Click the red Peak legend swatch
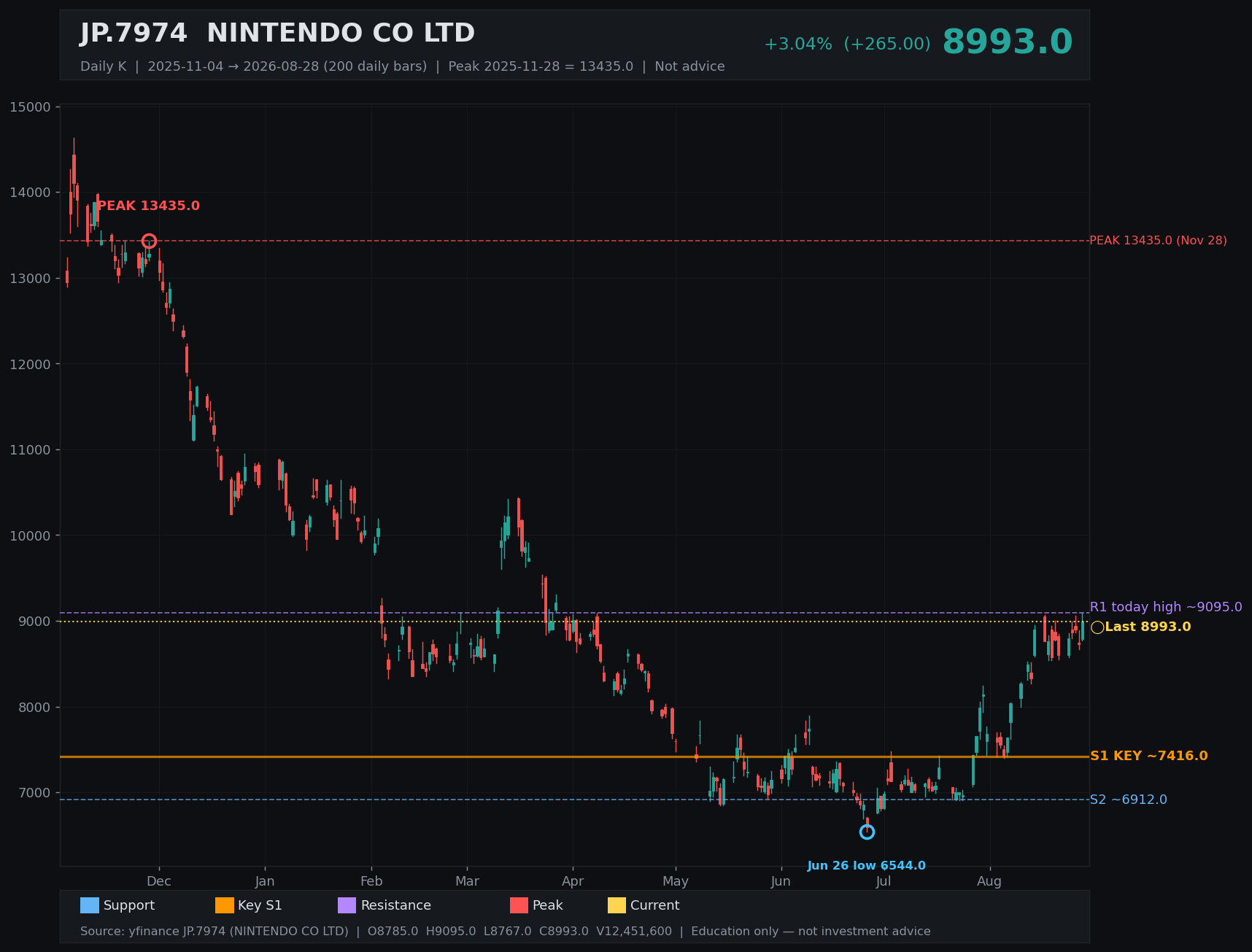The image size is (1252, 952). pos(519,905)
